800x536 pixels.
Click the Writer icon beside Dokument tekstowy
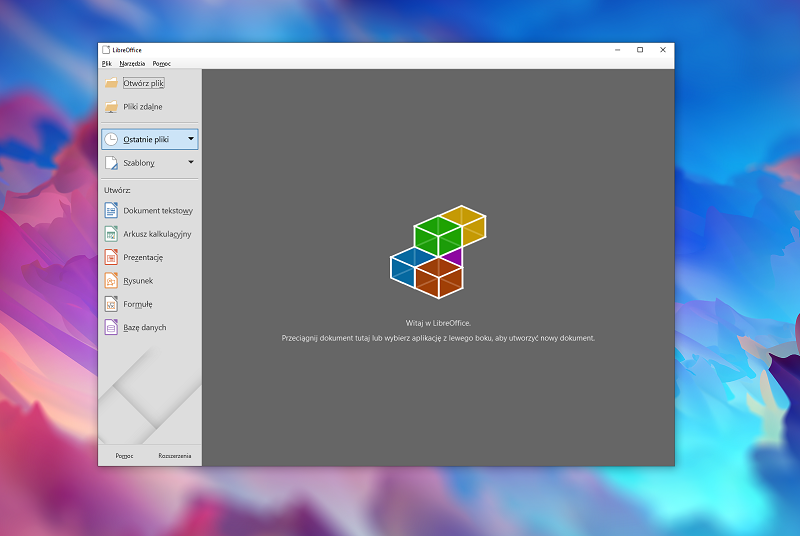(111, 210)
